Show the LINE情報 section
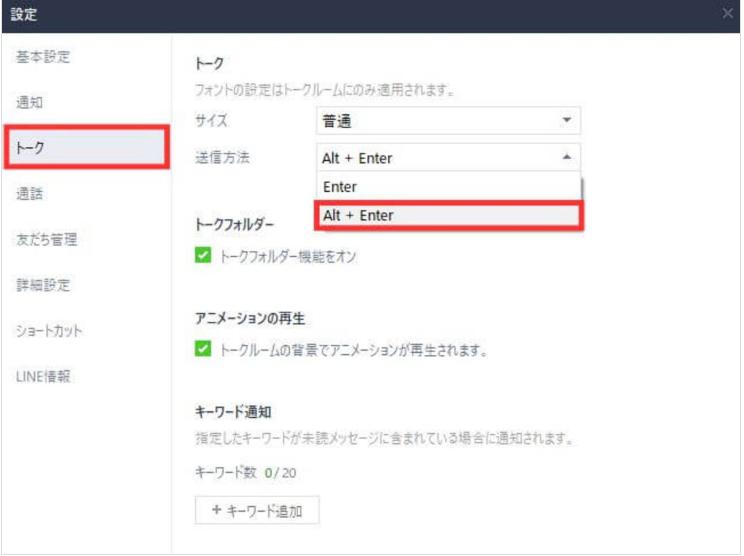Viewport: 744px width, 556px height. click(x=43, y=377)
